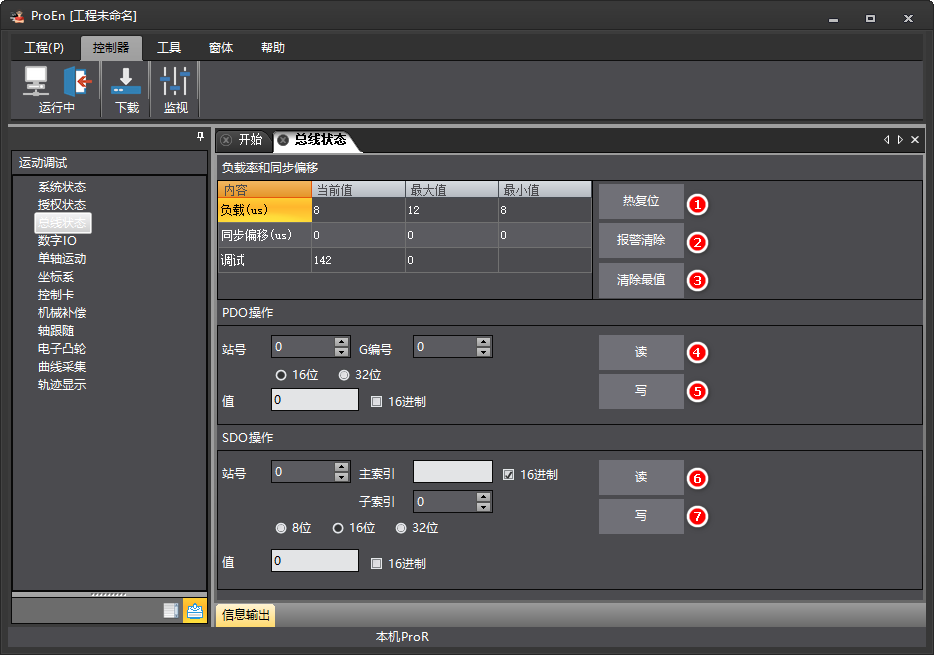Open the 工程(P) menu

(44, 48)
